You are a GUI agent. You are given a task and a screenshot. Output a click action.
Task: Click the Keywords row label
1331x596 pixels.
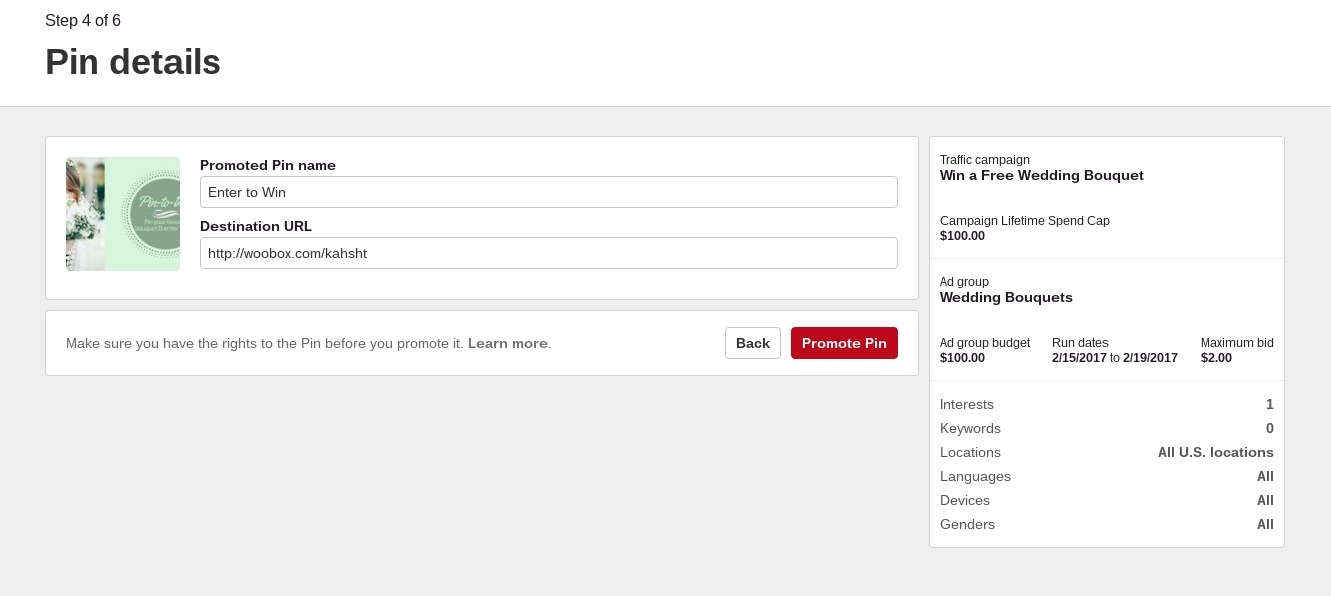pos(970,428)
